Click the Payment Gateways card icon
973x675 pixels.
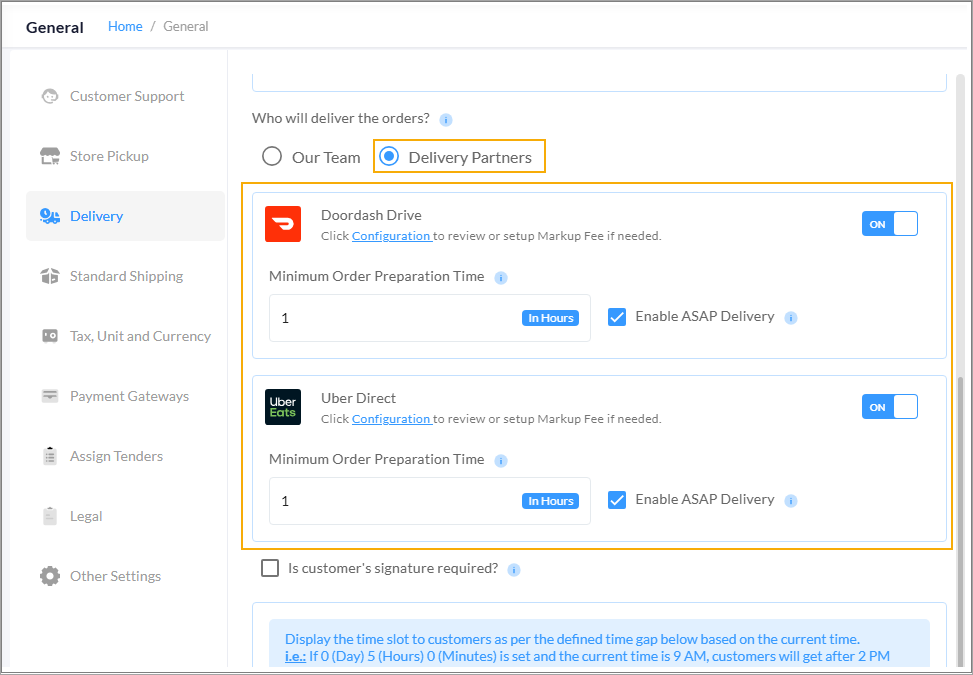[49, 396]
